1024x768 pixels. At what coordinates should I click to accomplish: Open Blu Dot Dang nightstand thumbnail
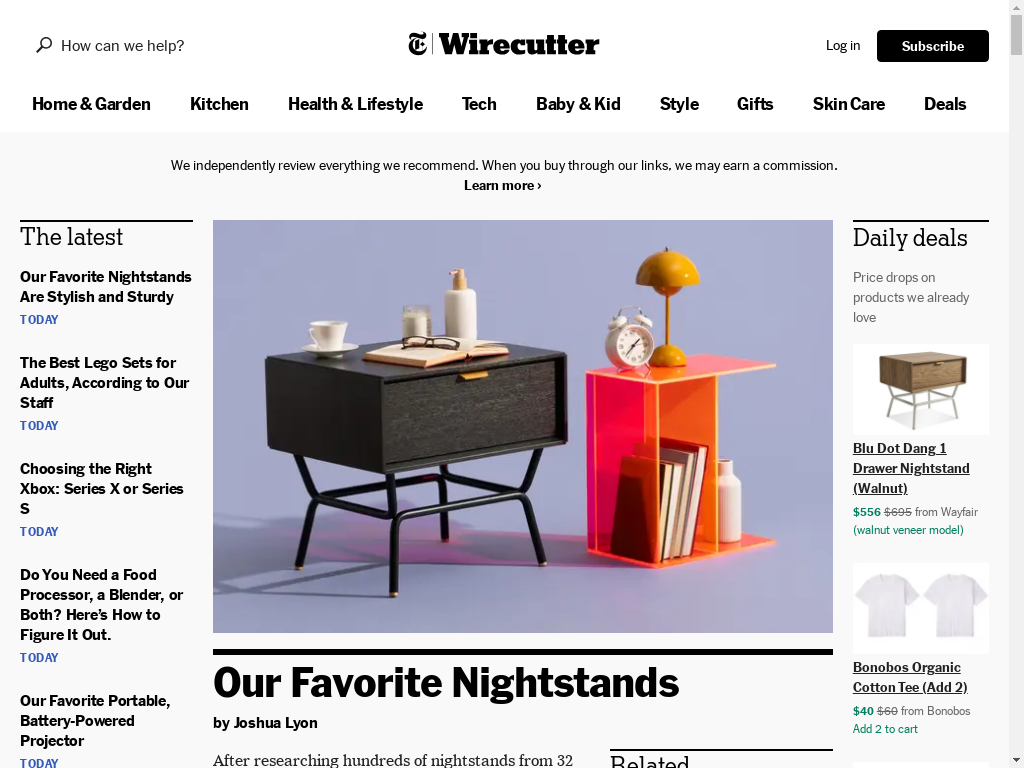coord(921,389)
